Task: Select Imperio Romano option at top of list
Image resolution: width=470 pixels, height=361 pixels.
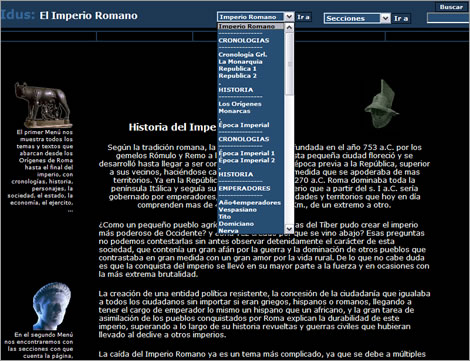Action: pyautogui.click(x=251, y=26)
